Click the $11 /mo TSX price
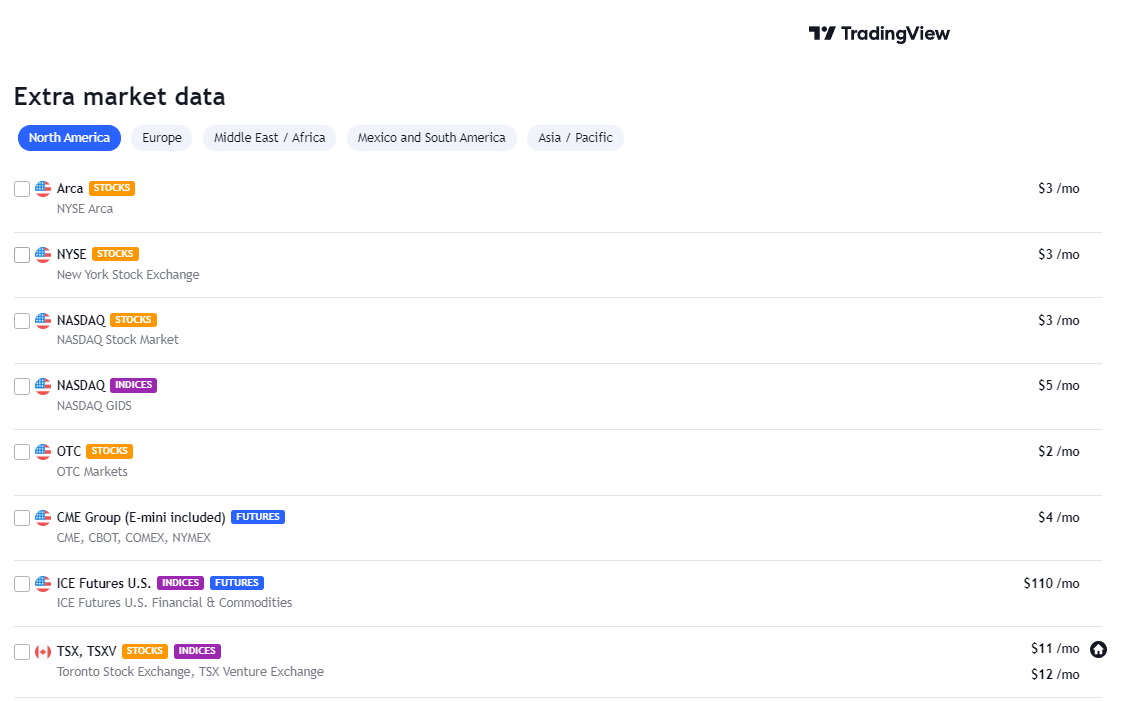The width and height of the screenshot is (1124, 701). click(x=1055, y=649)
